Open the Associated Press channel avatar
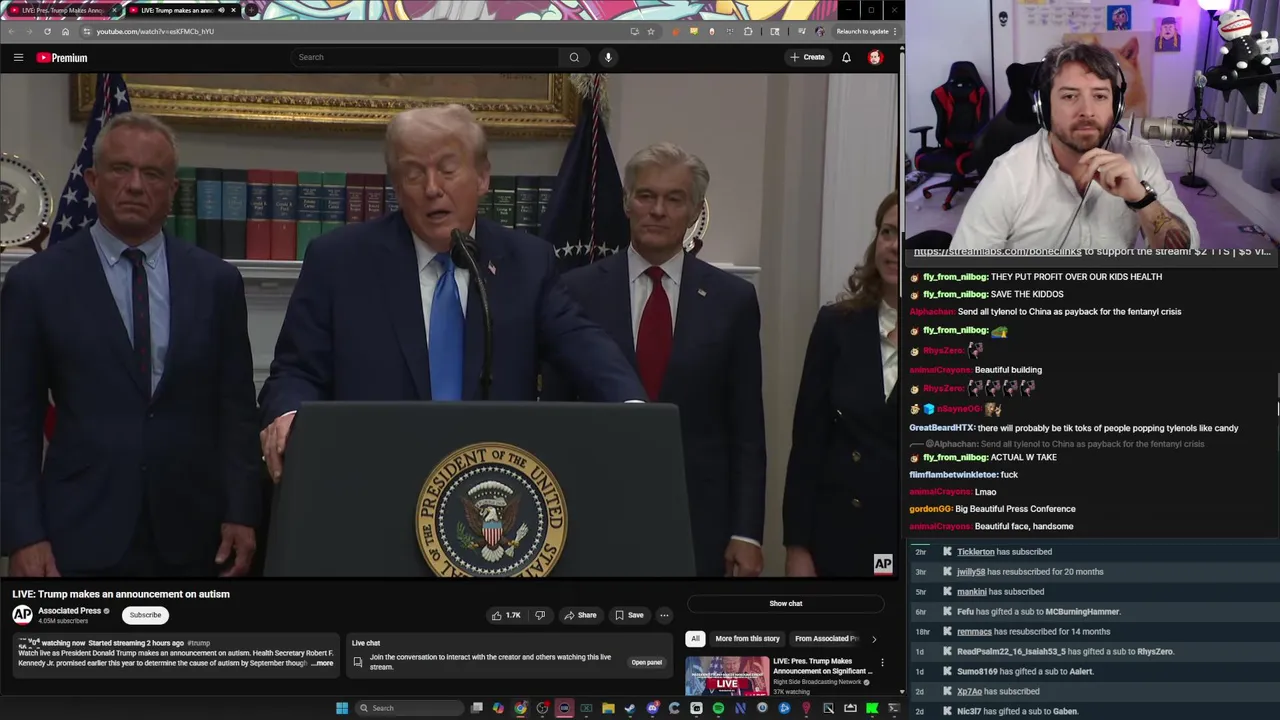Image resolution: width=1280 pixels, height=720 pixels. [x=22, y=615]
